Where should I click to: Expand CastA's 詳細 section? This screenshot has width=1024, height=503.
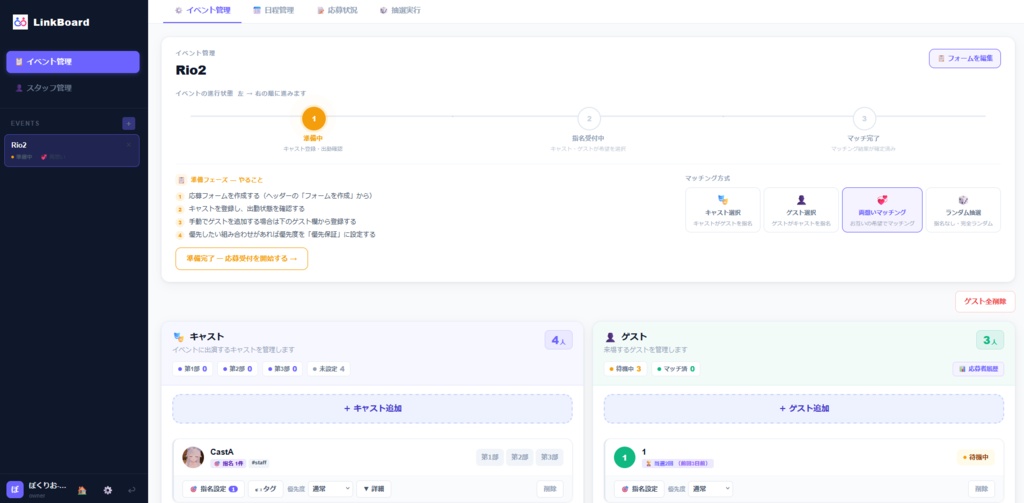click(374, 489)
